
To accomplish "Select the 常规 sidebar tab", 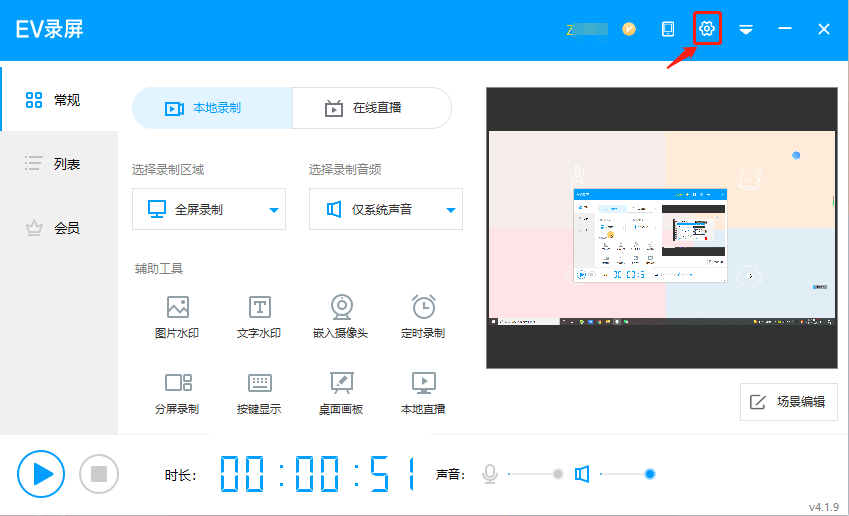I will point(58,100).
